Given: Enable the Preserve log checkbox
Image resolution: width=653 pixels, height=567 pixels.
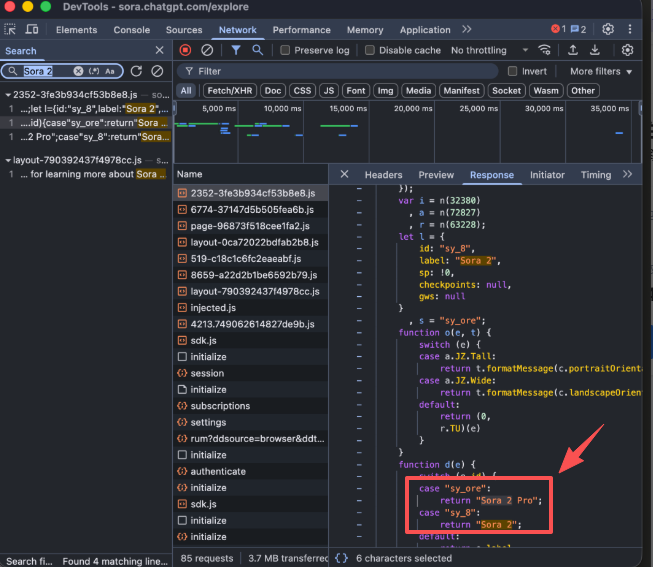Looking at the screenshot, I should coord(286,50).
